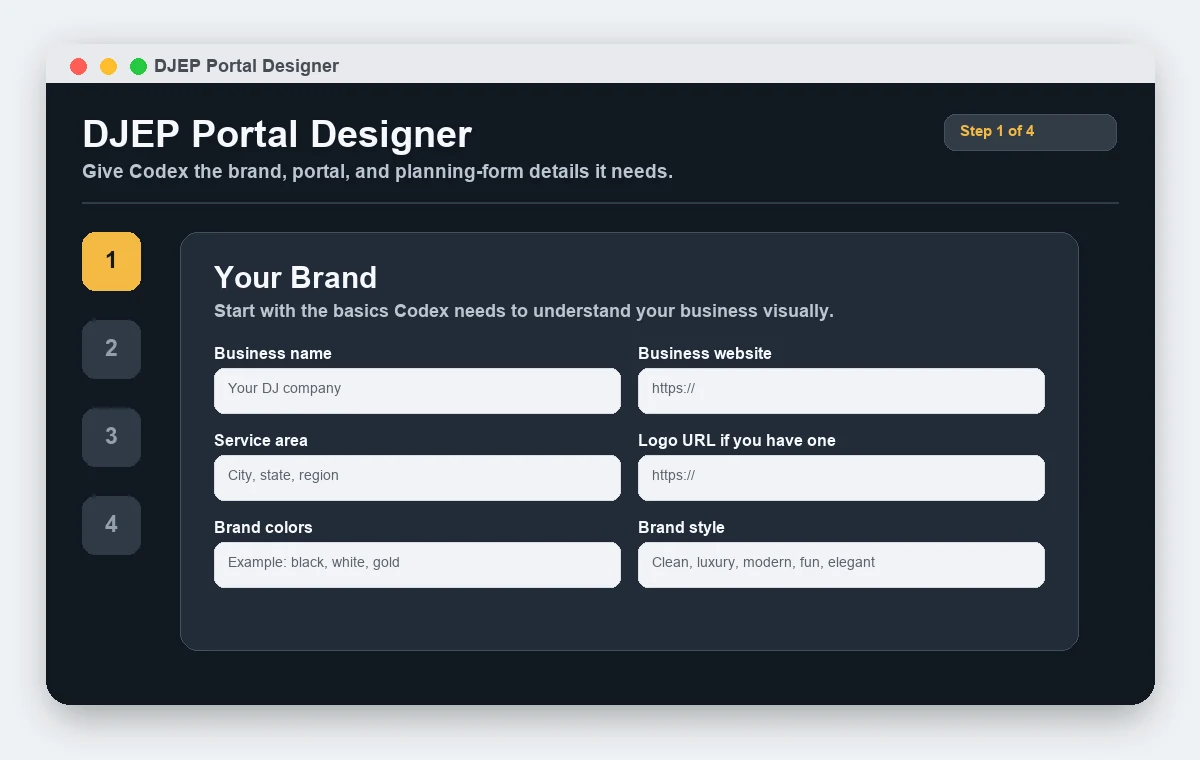Select the Logo URL input field
Image resolution: width=1200 pixels, height=760 pixels.
point(841,477)
